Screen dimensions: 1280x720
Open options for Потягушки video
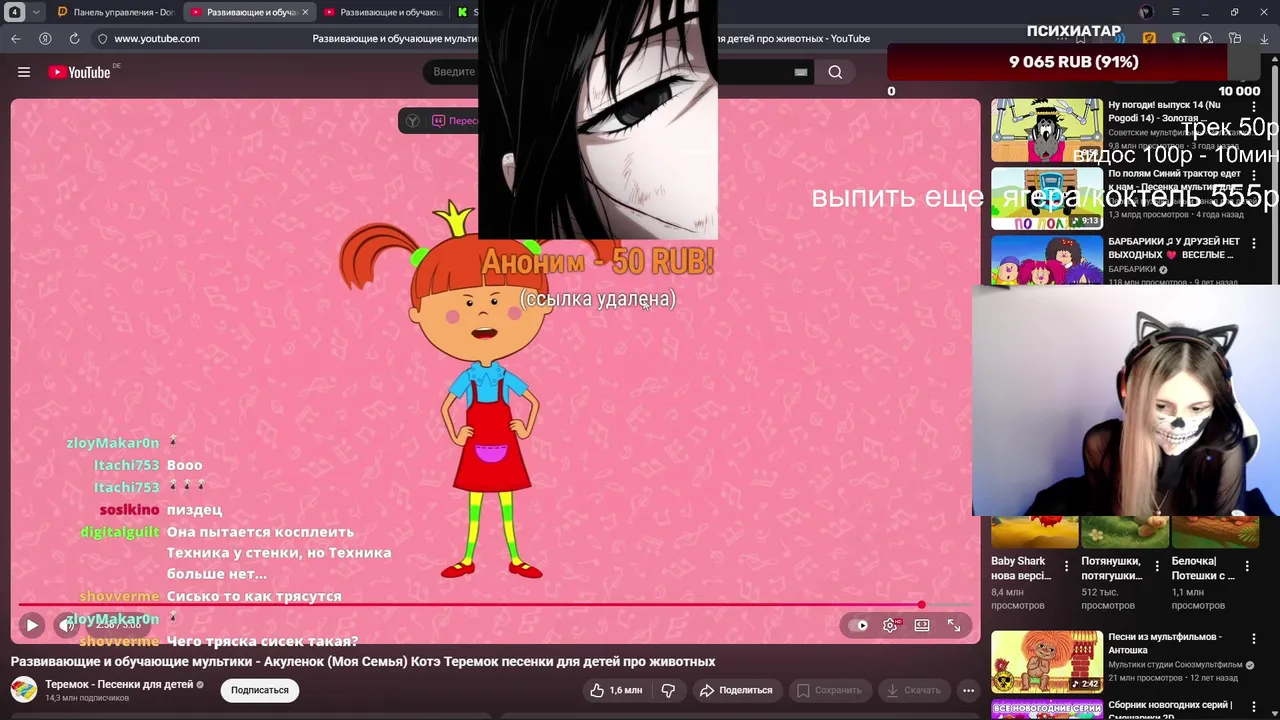click(x=1157, y=566)
